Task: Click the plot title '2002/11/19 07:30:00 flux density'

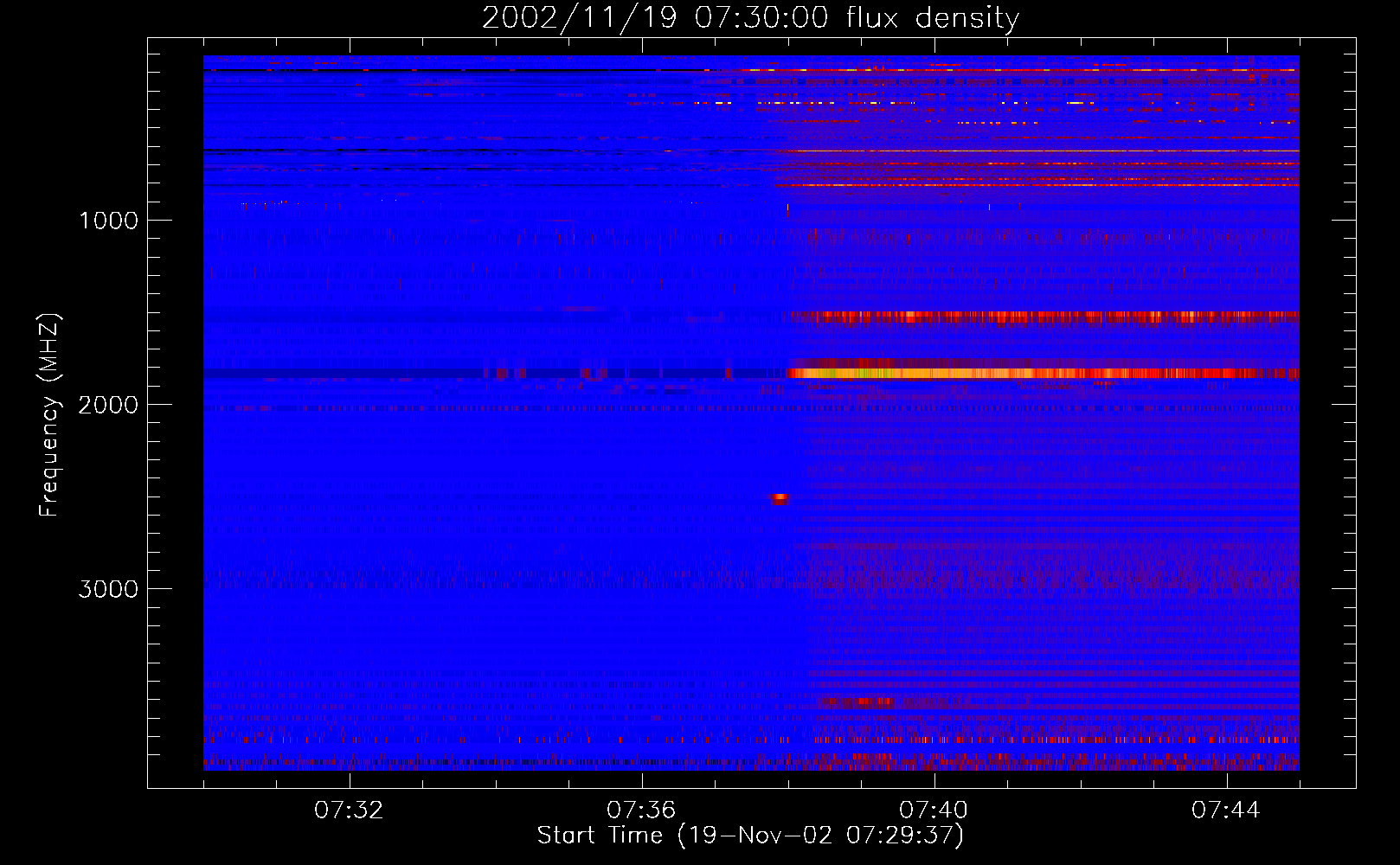Action: [750, 18]
